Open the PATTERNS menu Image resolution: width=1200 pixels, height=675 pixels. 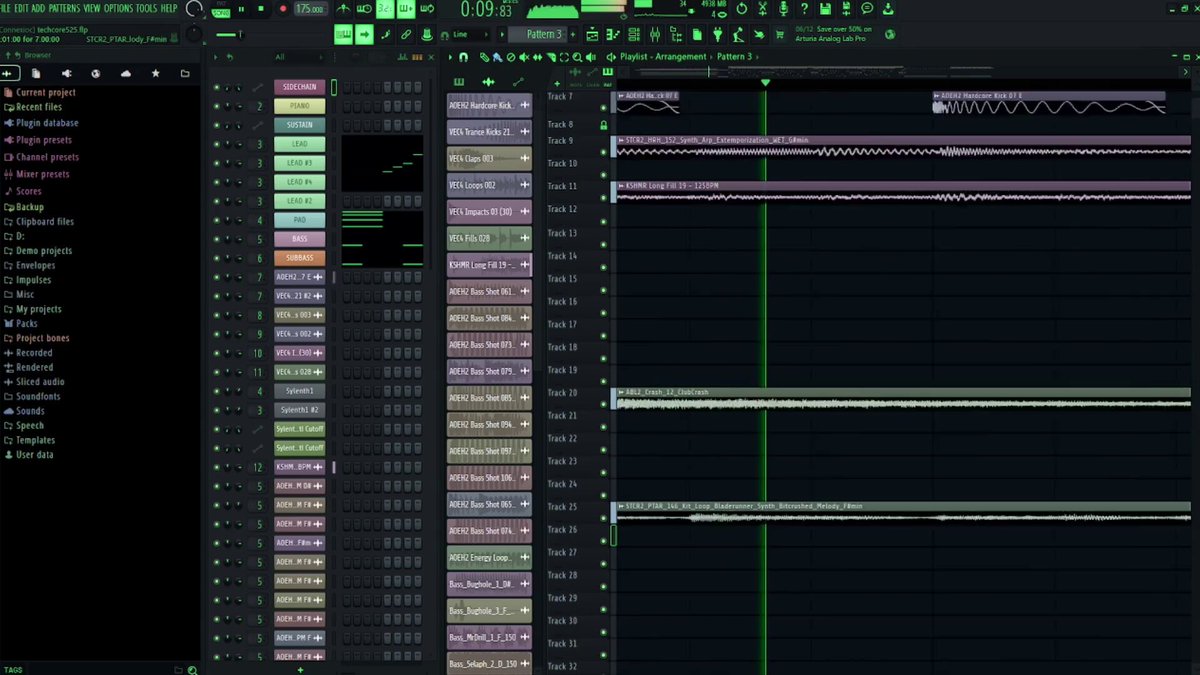(x=64, y=8)
